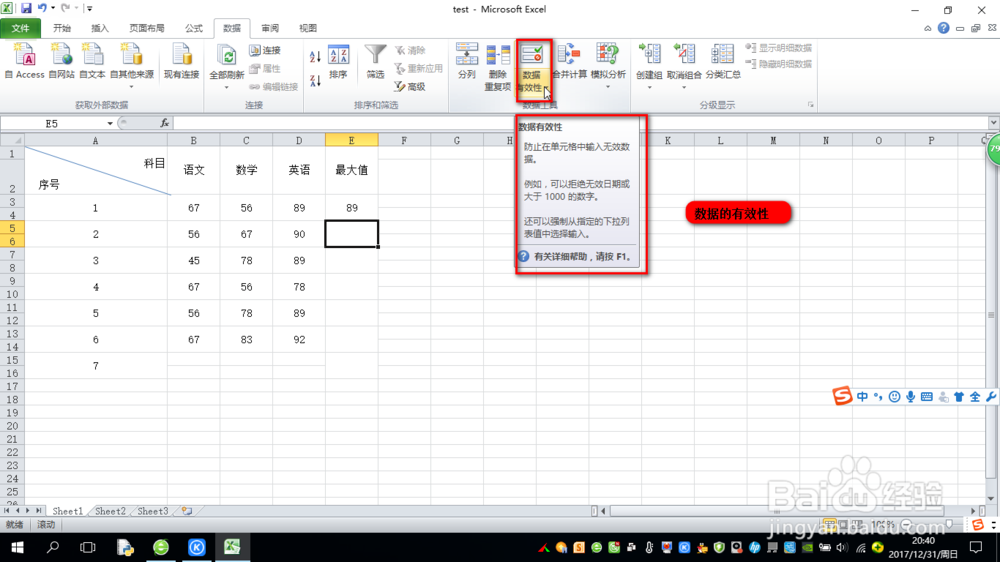Select cell containing 数学
The height and width of the screenshot is (562, 1000).
coord(246,170)
